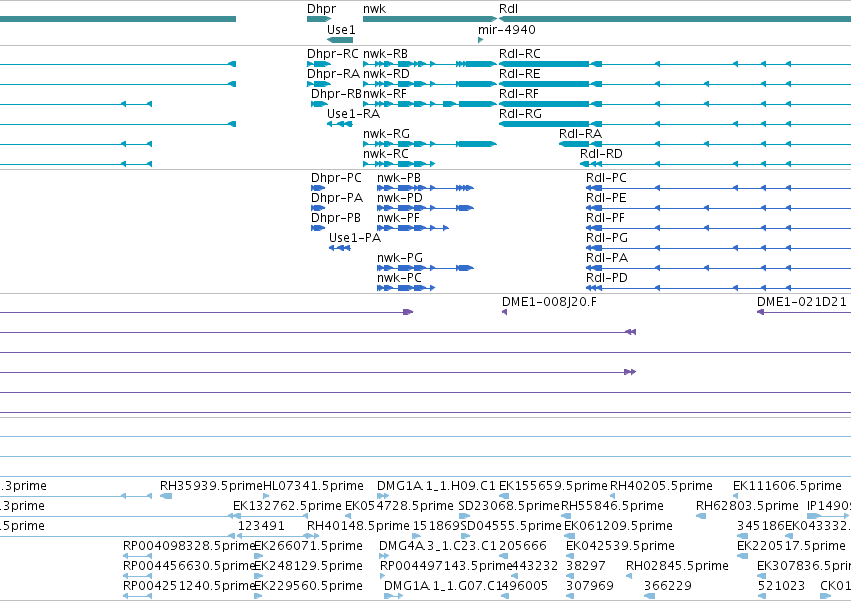
Task: Select the mir-4940 gene marker
Action: point(480,40)
